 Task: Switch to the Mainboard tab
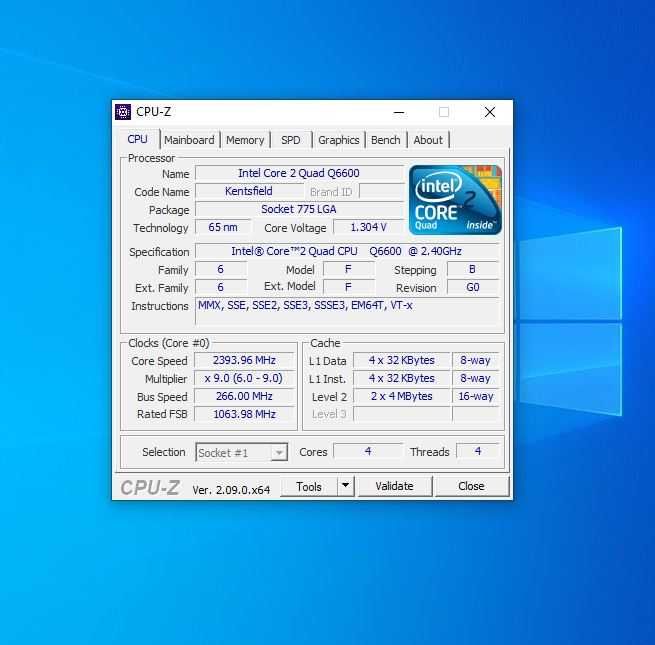pos(189,140)
